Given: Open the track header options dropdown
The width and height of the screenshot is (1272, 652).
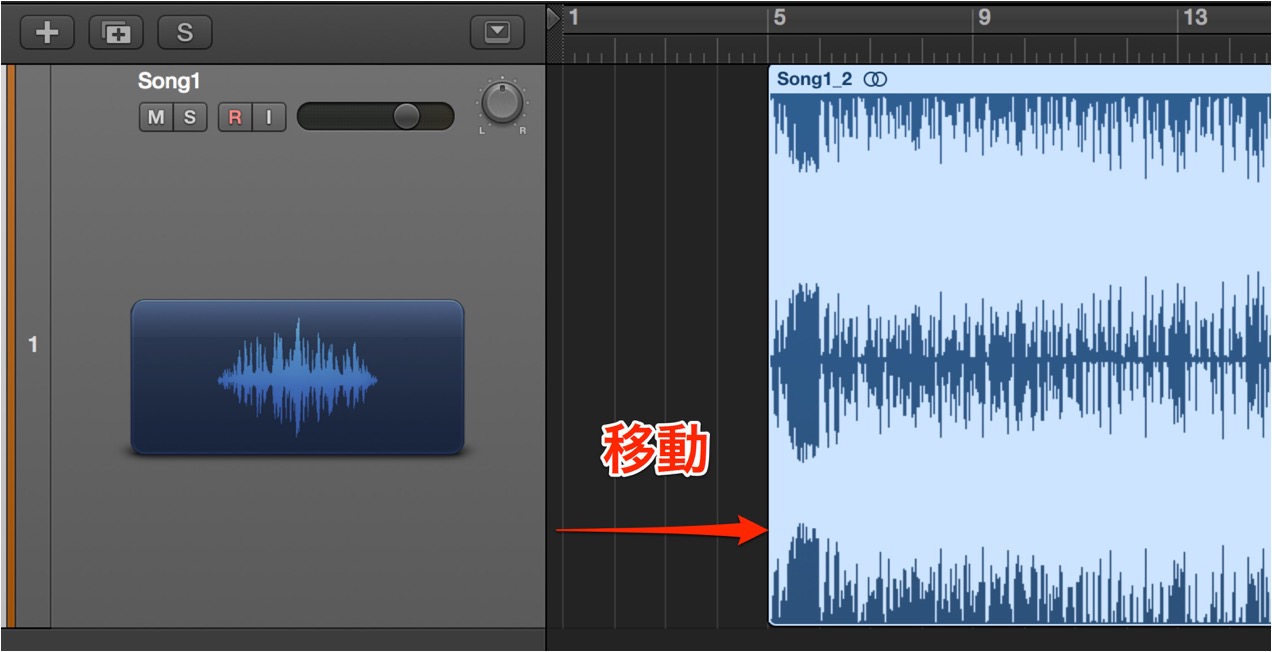Looking at the screenshot, I should pos(497,32).
